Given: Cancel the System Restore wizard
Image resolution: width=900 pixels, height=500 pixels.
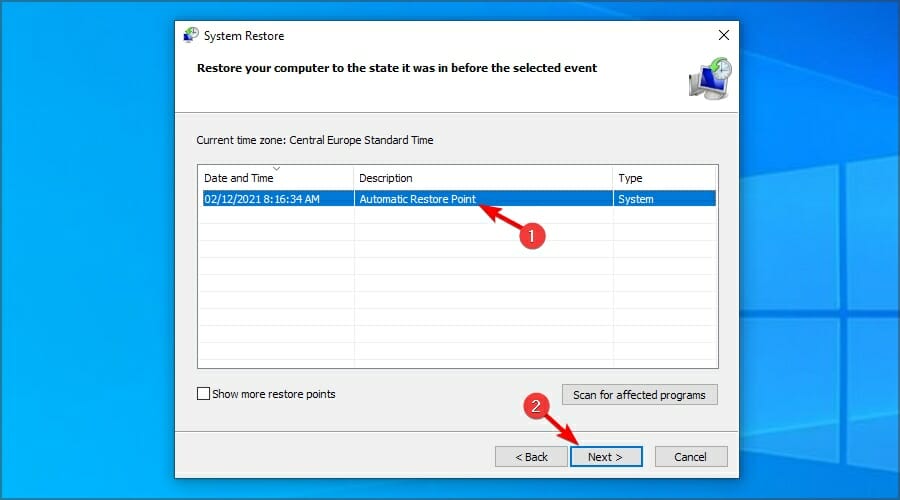Looking at the screenshot, I should click(x=690, y=457).
